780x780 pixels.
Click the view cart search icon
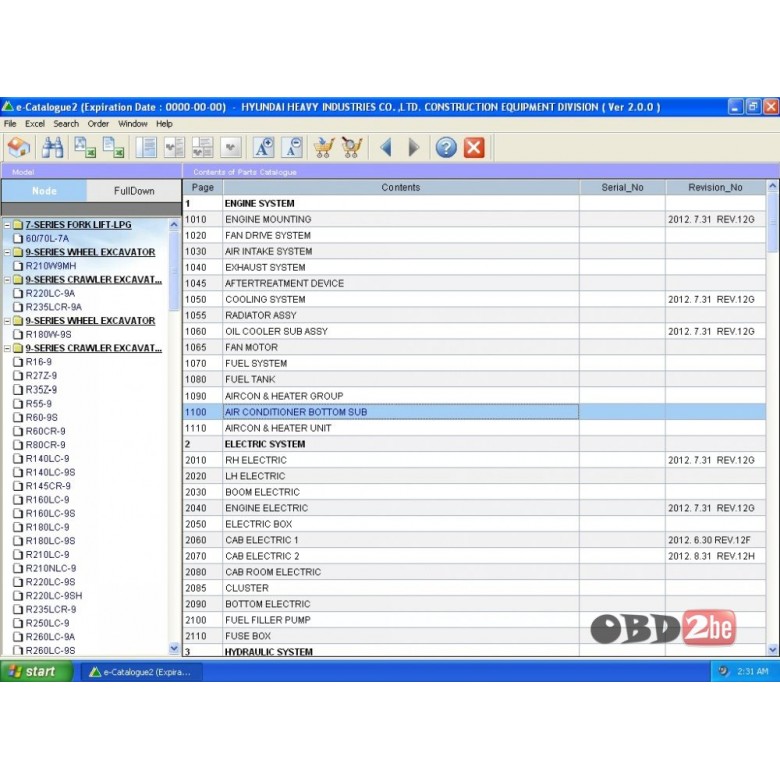[352, 148]
